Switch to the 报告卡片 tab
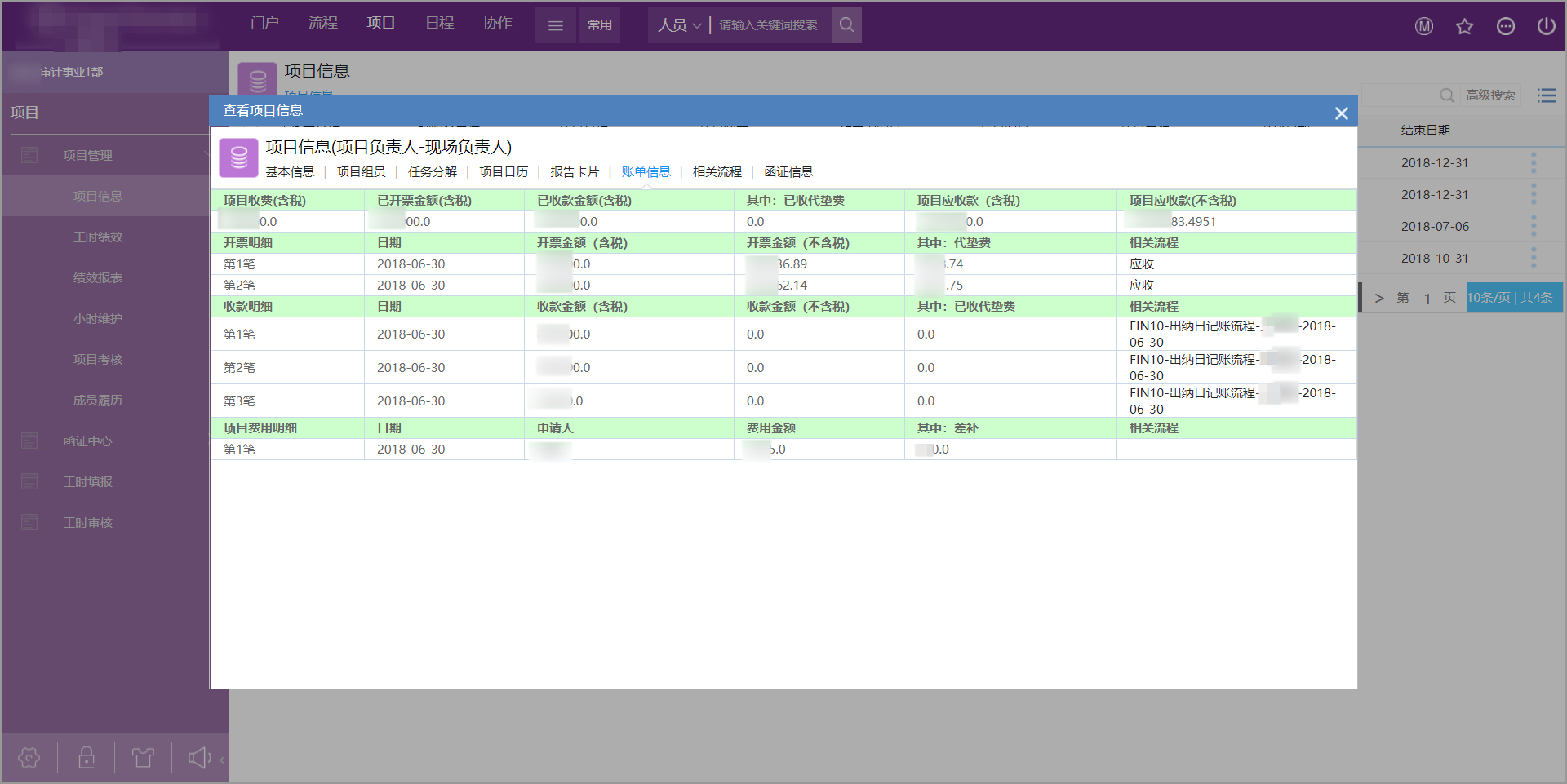This screenshot has height=784, width=1567. click(x=575, y=171)
